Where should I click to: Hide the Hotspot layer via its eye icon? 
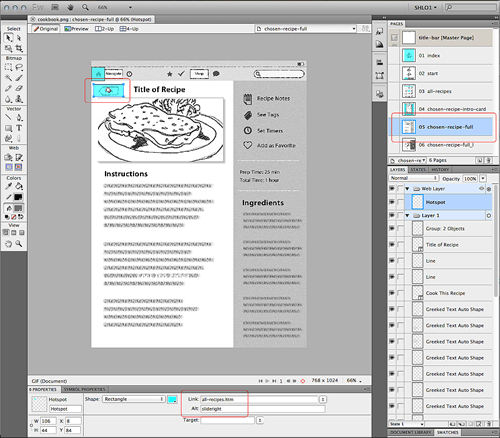tap(392, 202)
